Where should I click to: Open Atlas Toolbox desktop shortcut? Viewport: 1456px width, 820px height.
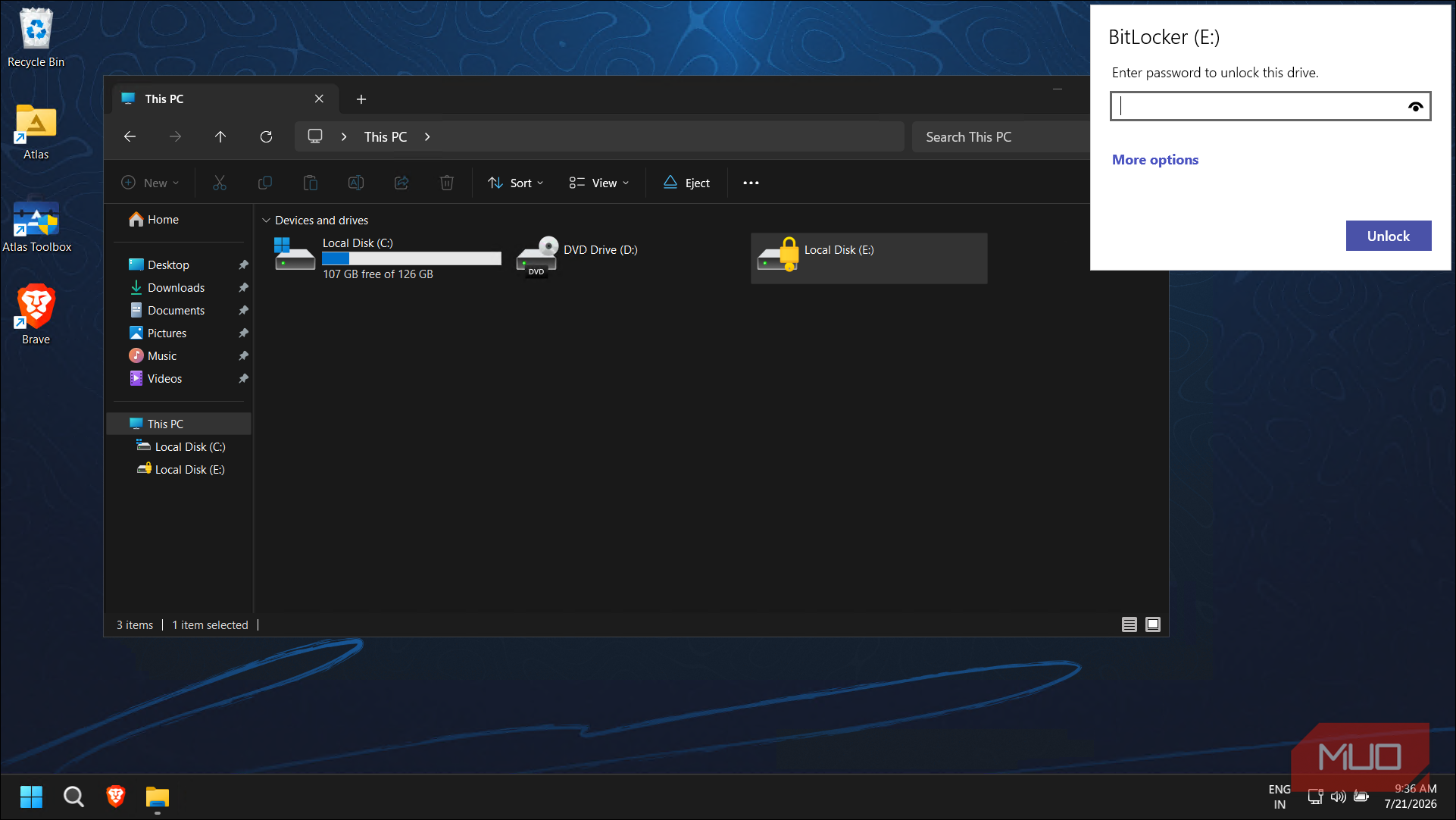point(36,227)
